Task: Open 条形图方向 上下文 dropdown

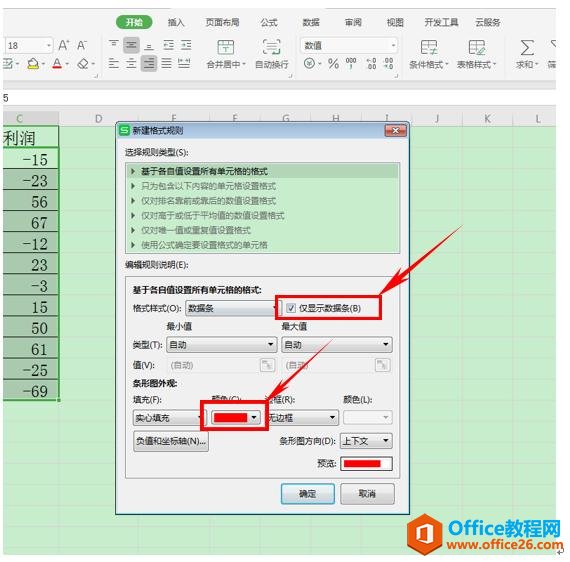Action: pos(366,441)
